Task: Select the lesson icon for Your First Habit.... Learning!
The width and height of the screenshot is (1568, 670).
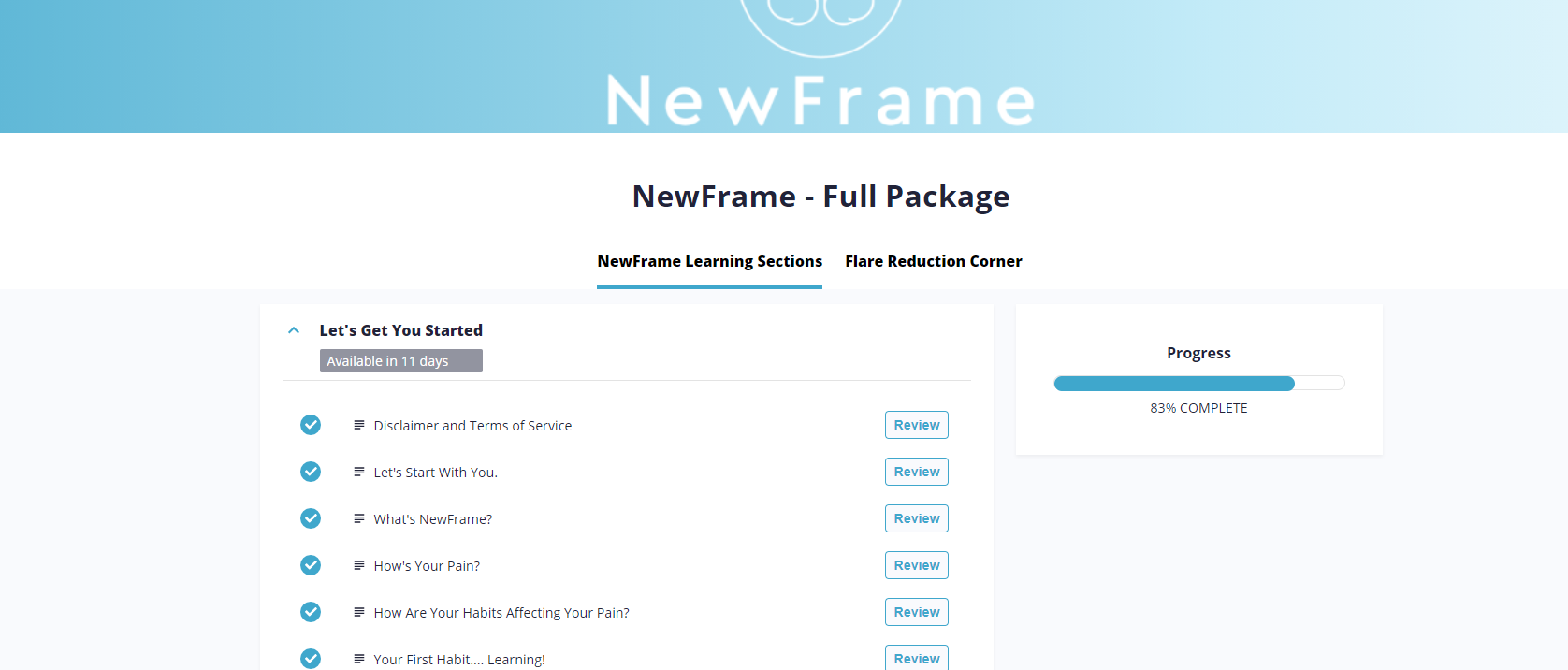Action: click(358, 659)
